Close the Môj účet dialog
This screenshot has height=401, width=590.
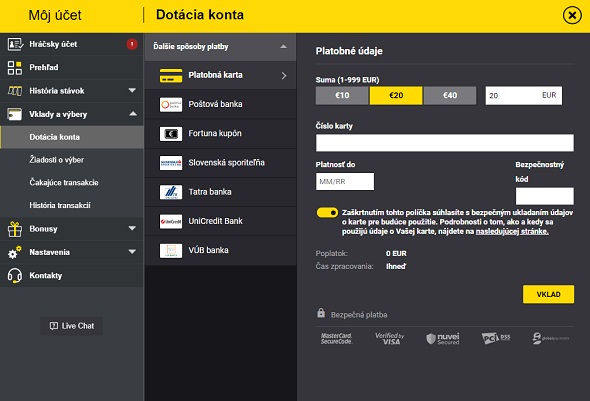pyautogui.click(x=572, y=15)
